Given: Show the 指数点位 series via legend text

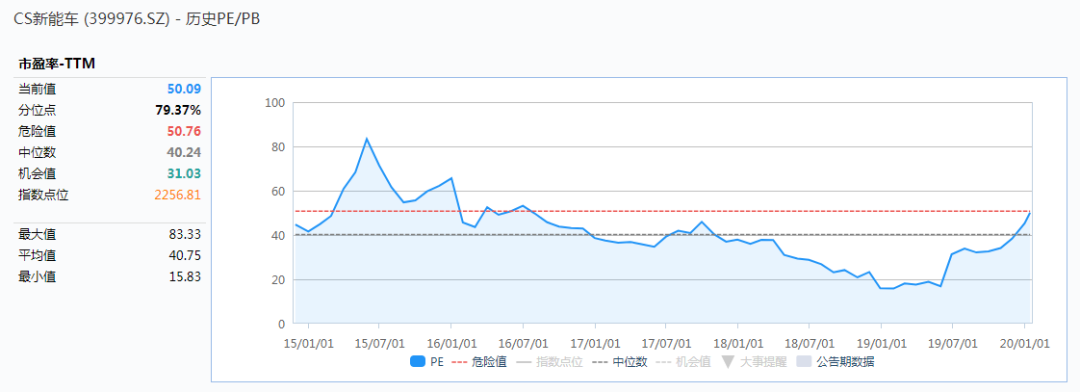Looking at the screenshot, I should click(559, 362).
